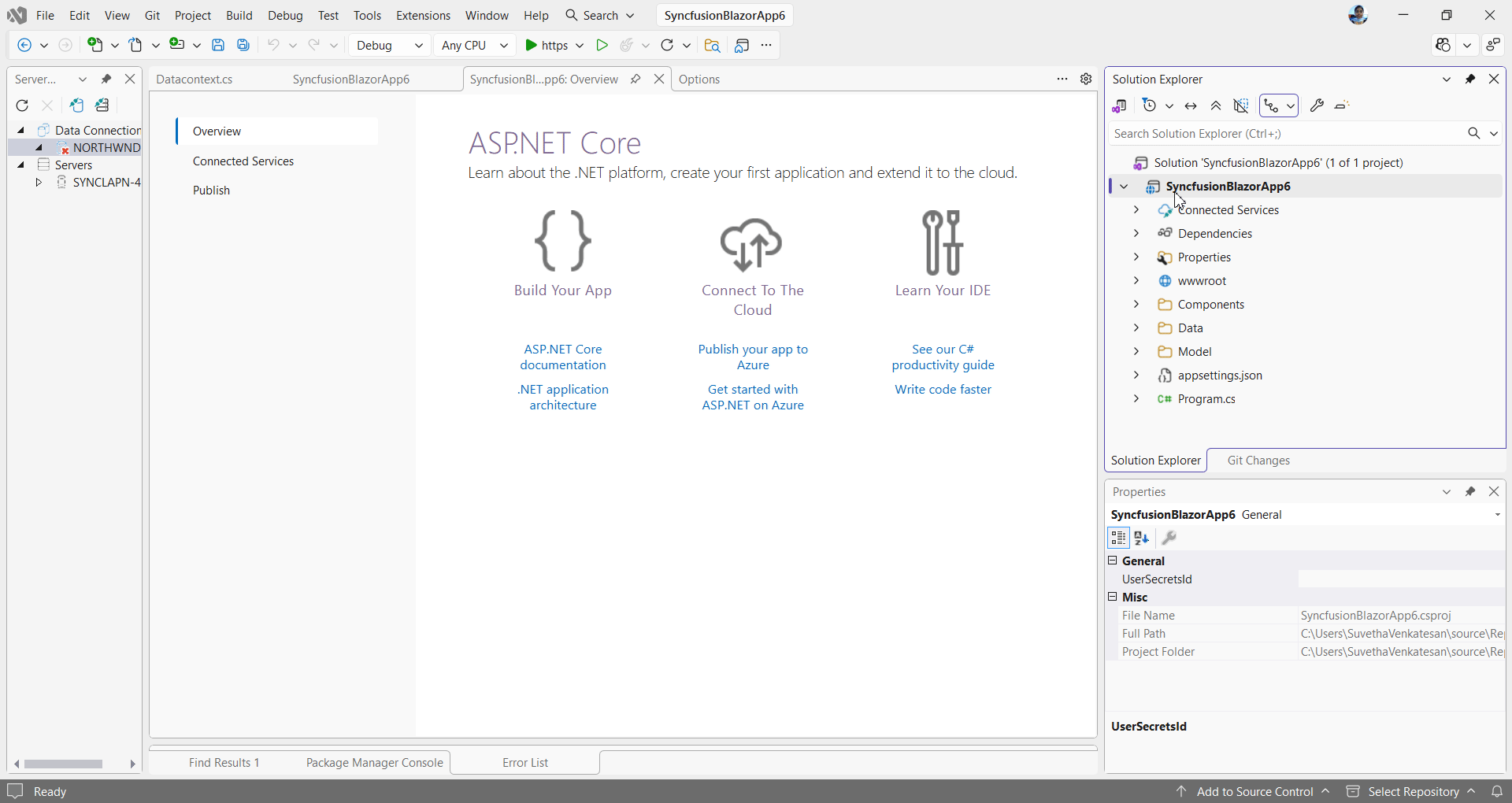Image resolution: width=1512 pixels, height=803 pixels.
Task: Start without debugging using hollow play icon
Action: click(602, 46)
